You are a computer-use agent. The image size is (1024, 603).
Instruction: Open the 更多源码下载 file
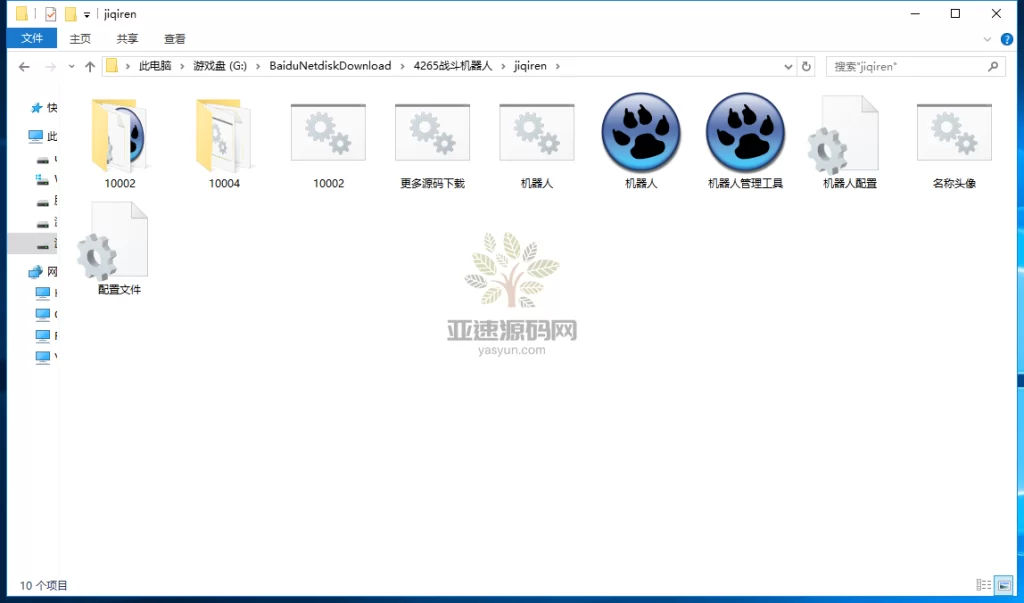(432, 135)
